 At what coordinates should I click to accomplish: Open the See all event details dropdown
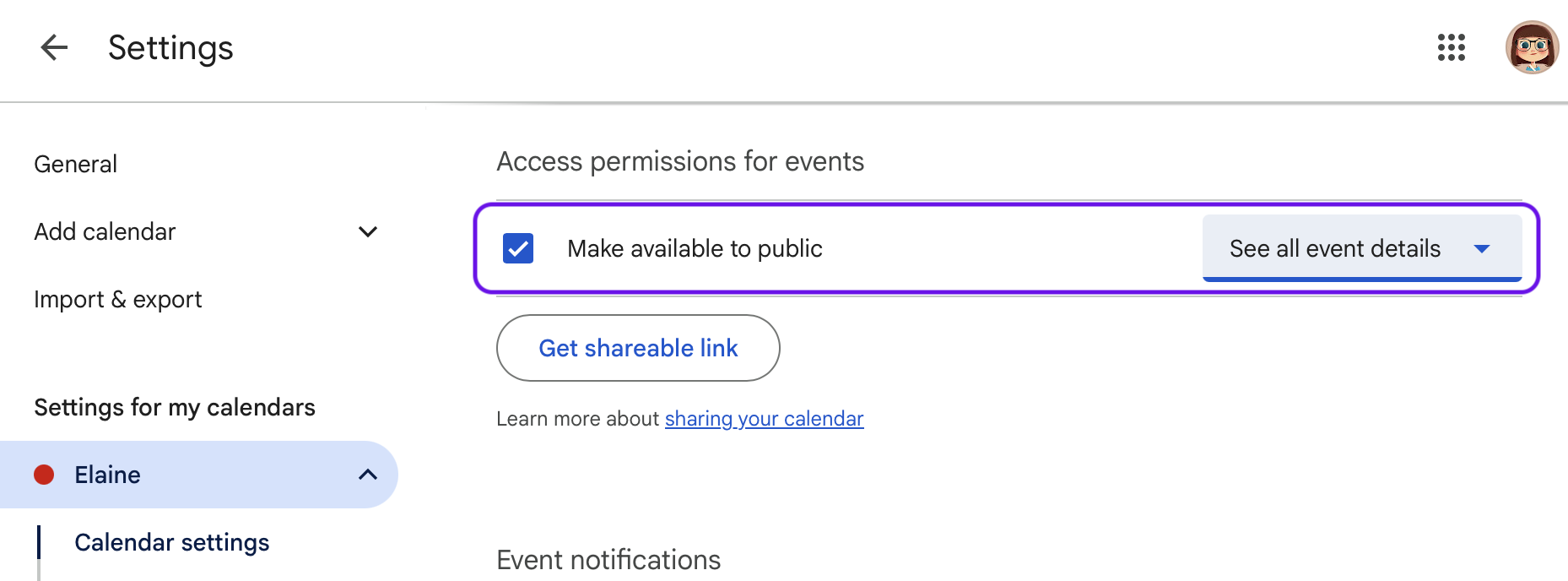pos(1362,248)
